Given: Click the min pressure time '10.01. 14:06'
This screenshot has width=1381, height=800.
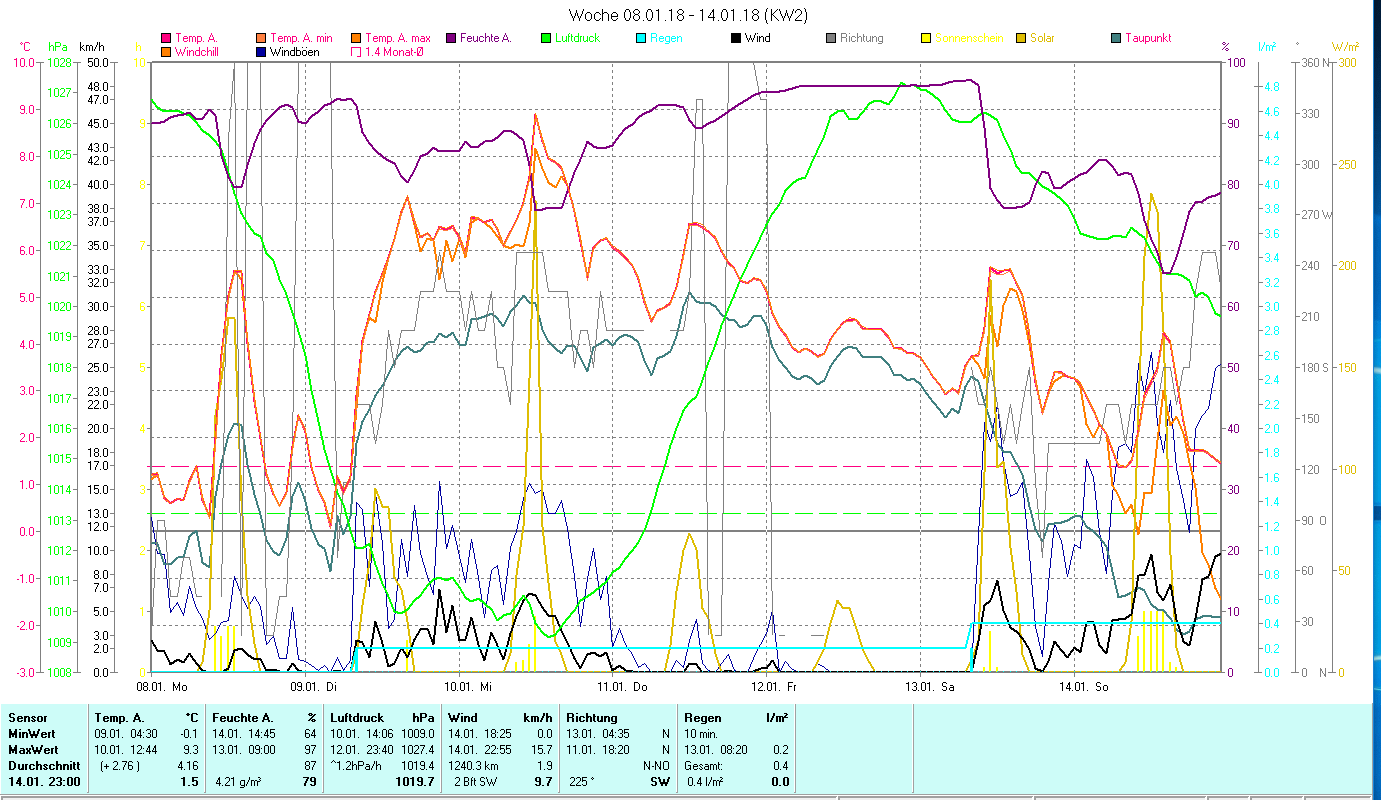Looking at the screenshot, I should (364, 734).
